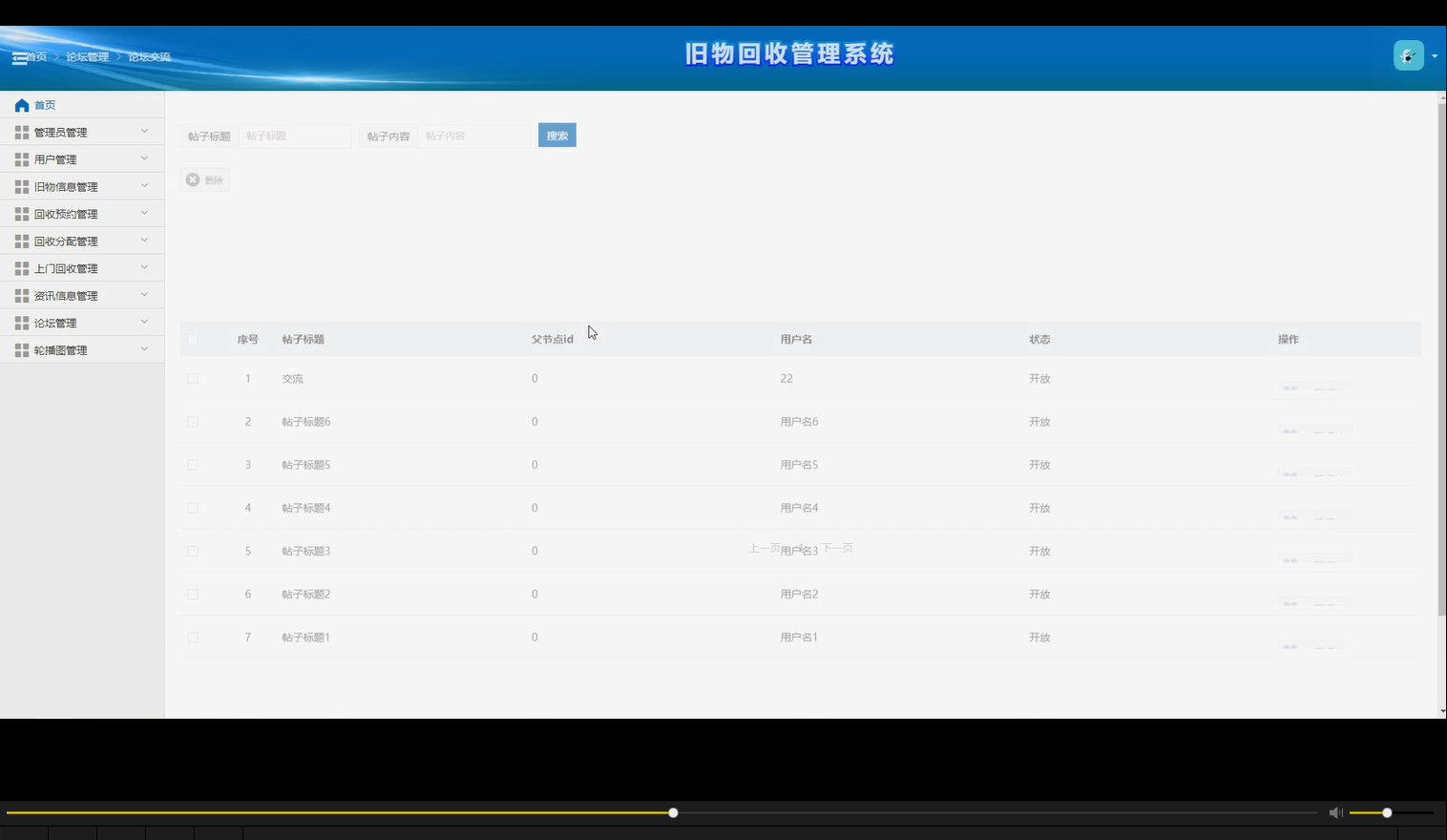
Task: Go to 首页 in the breadcrumb
Action: coord(36,57)
